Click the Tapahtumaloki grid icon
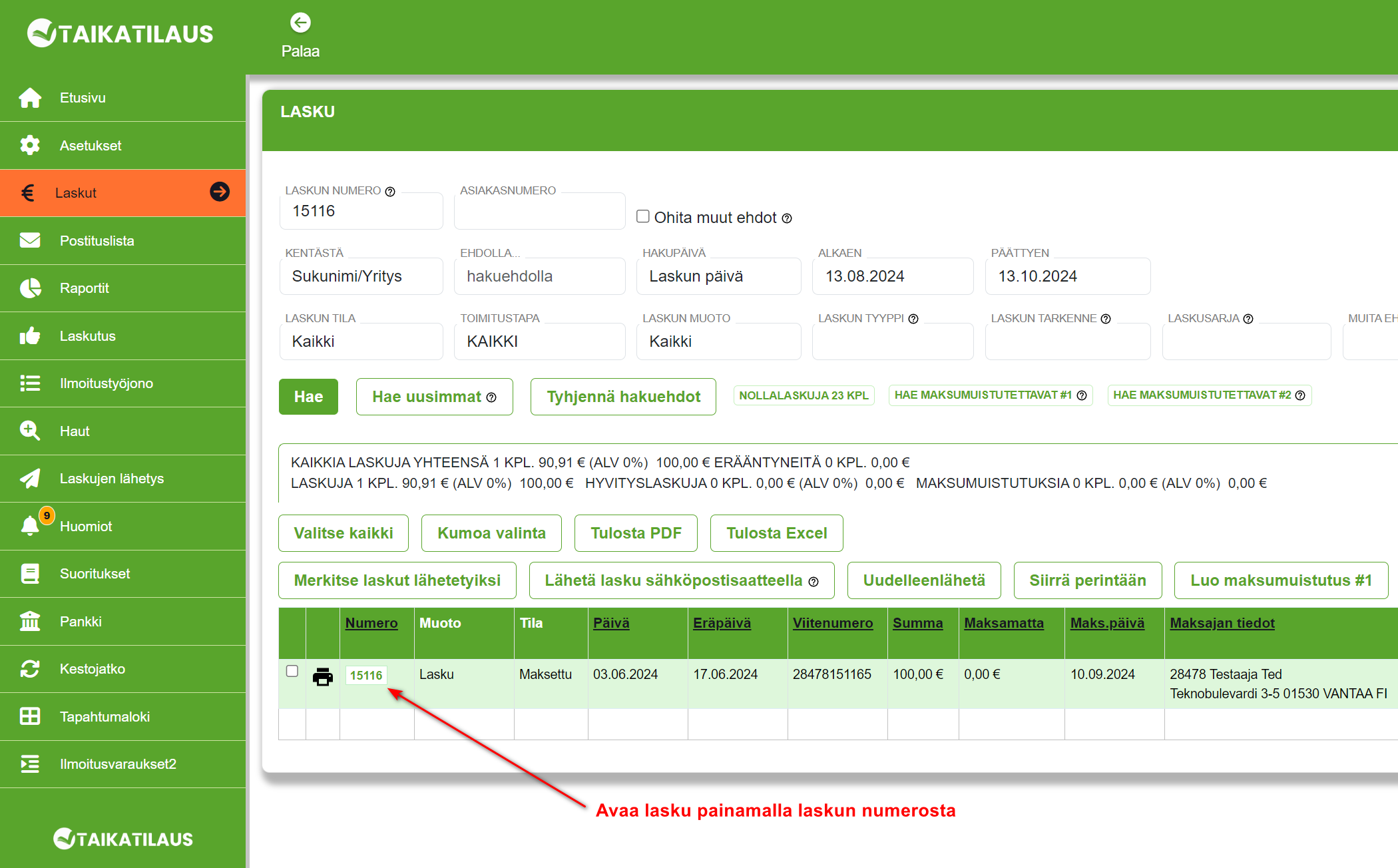Screen dimensions: 1398x868 30,716
